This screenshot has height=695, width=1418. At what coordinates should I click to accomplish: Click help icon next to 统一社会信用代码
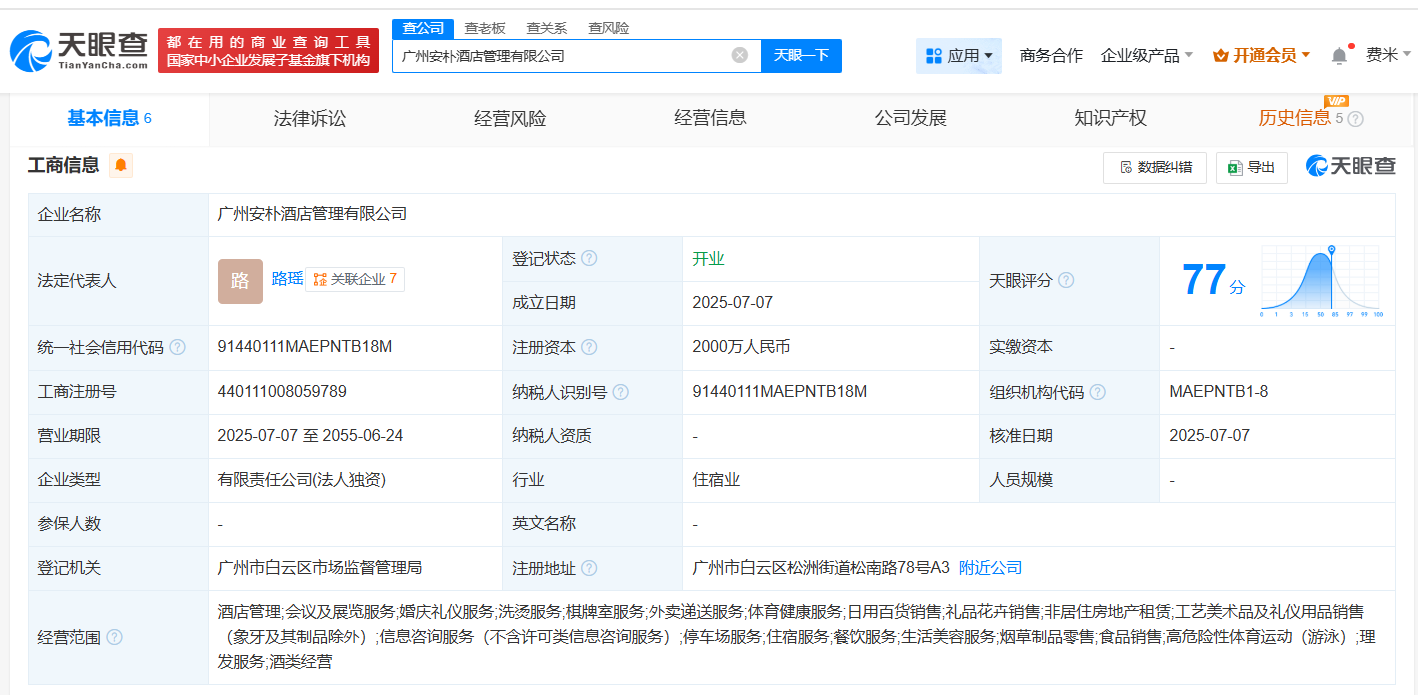pyautogui.click(x=177, y=347)
